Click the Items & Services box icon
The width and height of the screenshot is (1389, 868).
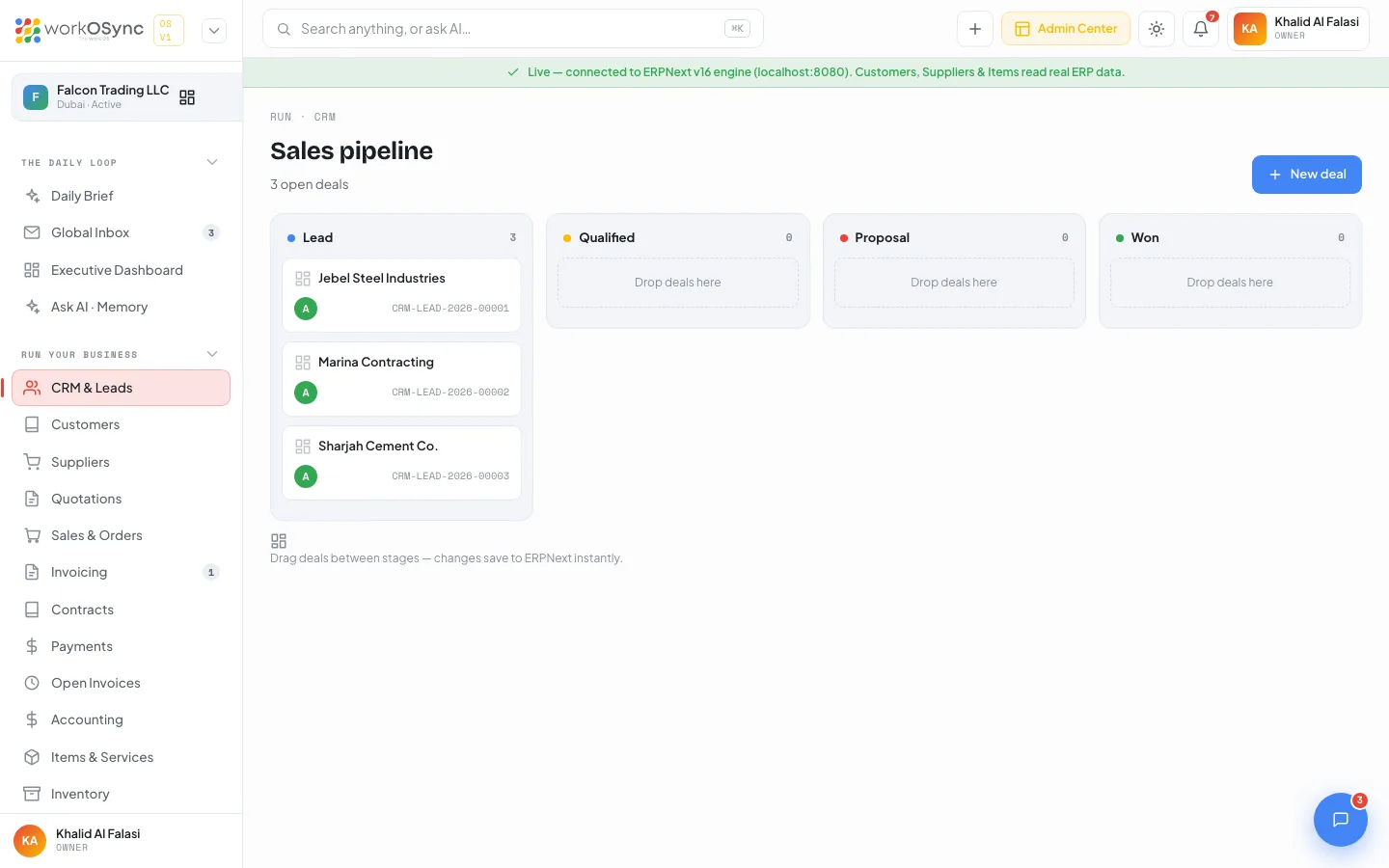click(32, 757)
